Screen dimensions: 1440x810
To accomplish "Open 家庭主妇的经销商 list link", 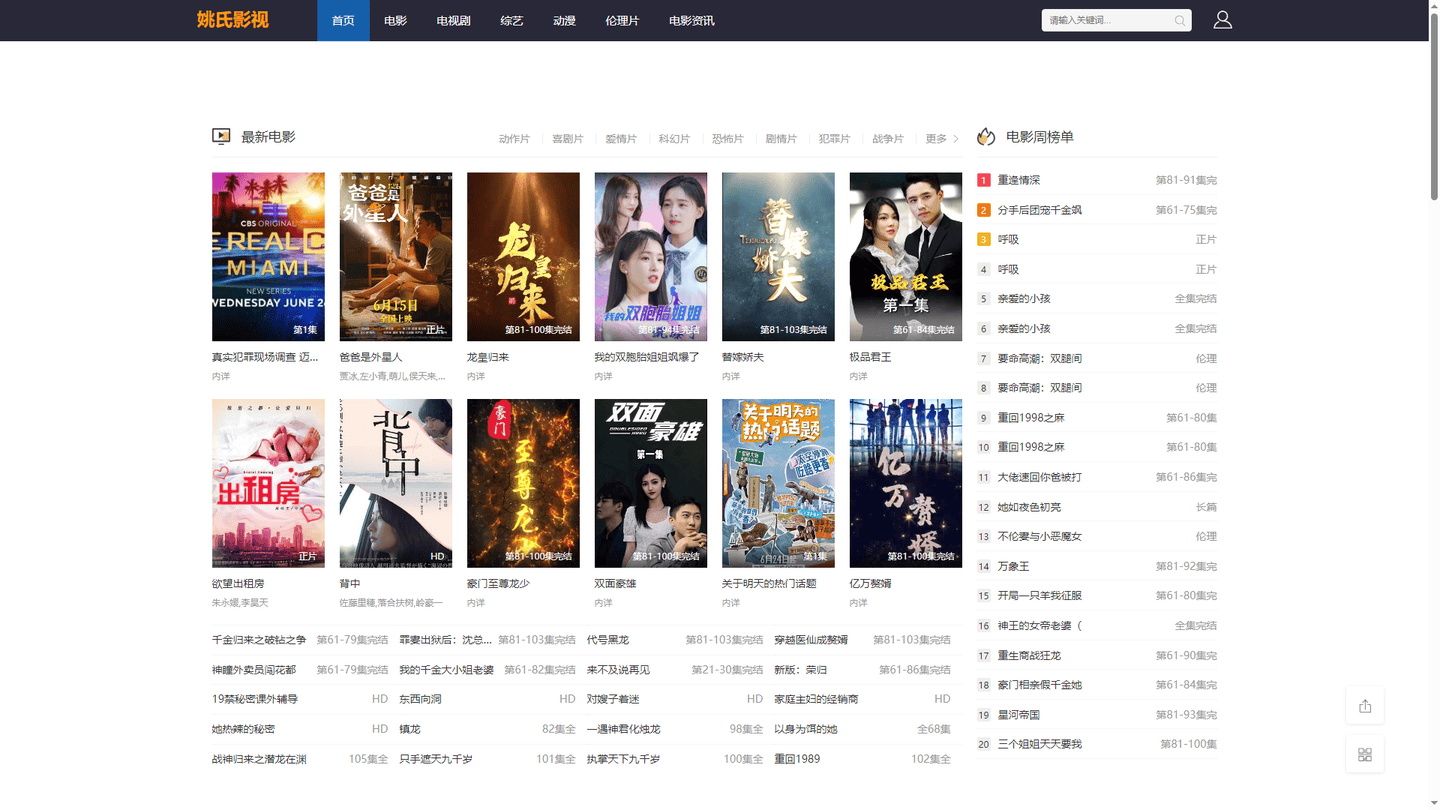I will [816, 699].
